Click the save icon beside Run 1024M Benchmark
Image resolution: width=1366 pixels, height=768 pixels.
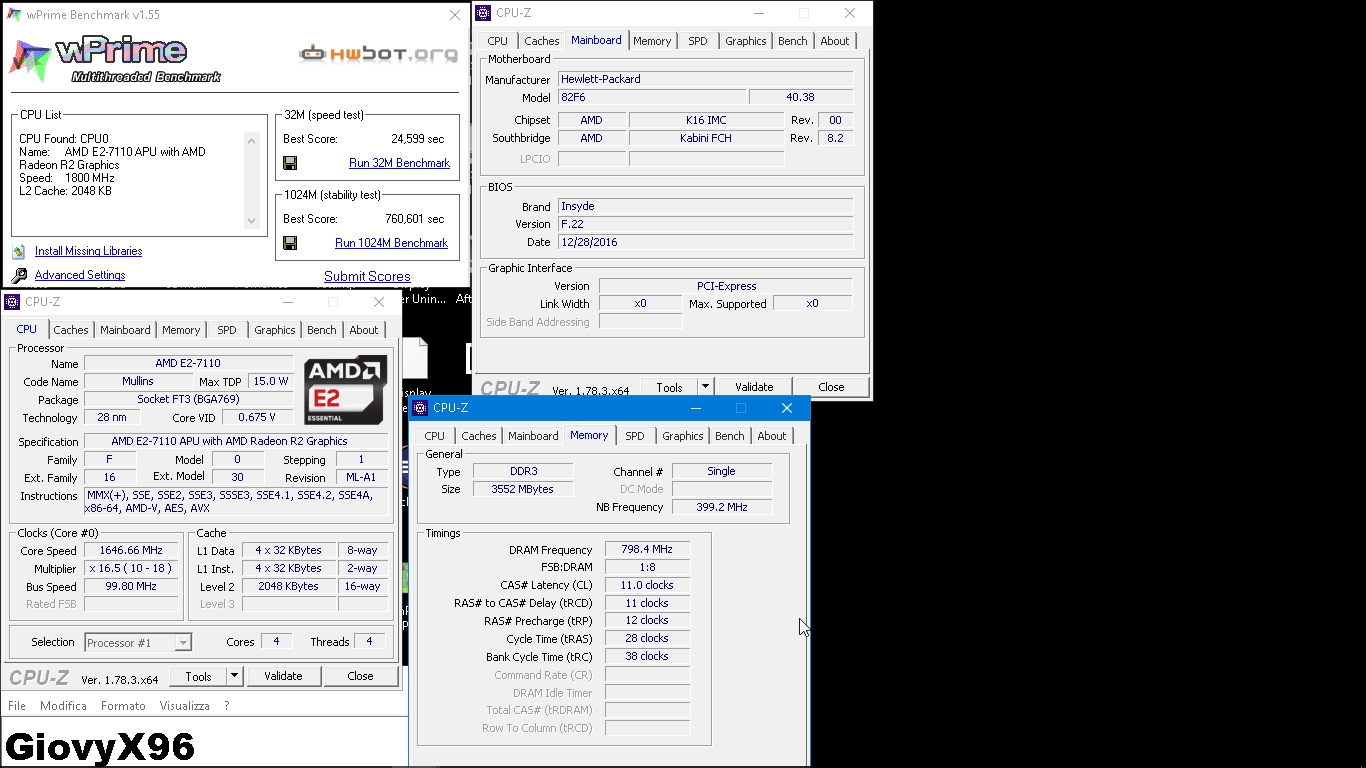point(290,243)
